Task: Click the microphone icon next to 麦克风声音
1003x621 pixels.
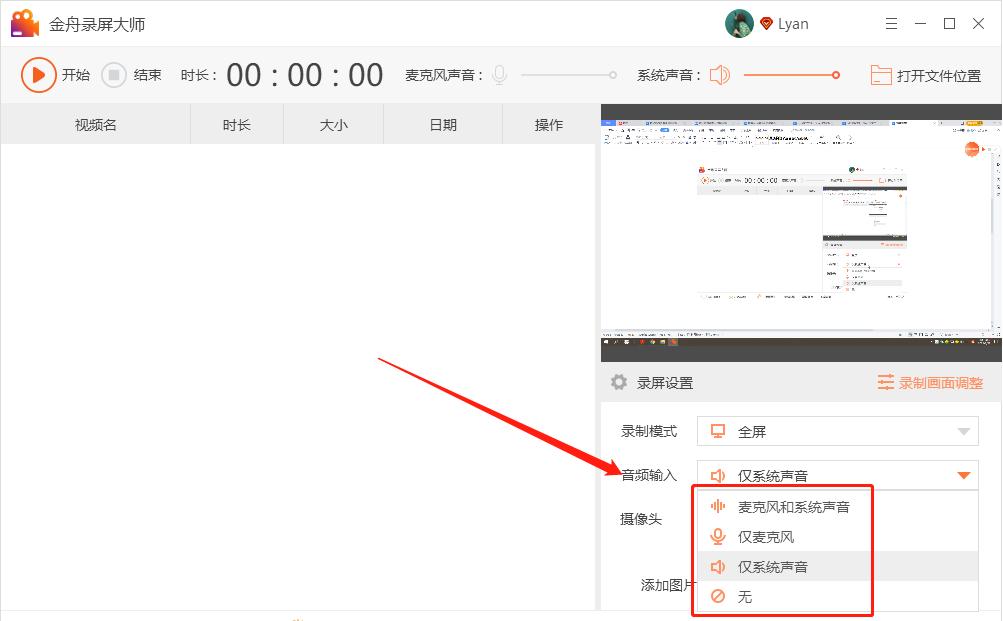Action: (498, 74)
